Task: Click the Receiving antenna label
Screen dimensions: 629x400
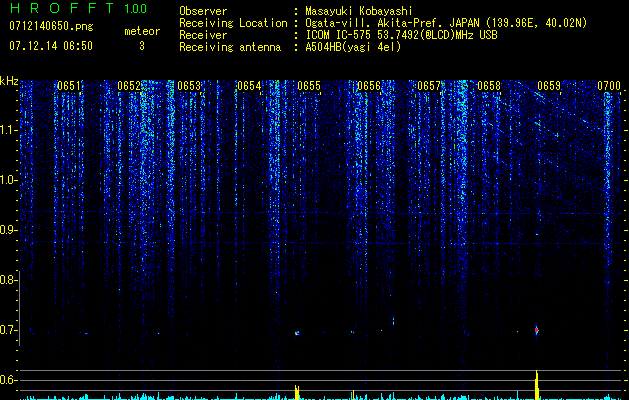Action: coord(230,47)
